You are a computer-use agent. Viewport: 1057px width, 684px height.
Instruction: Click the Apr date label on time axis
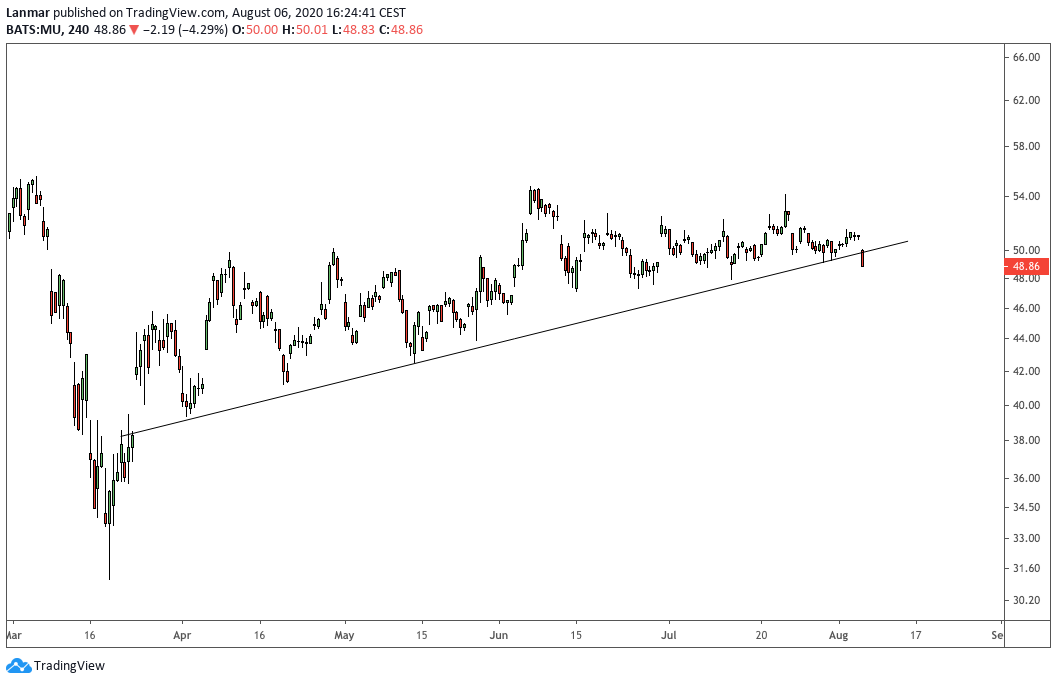click(x=182, y=635)
